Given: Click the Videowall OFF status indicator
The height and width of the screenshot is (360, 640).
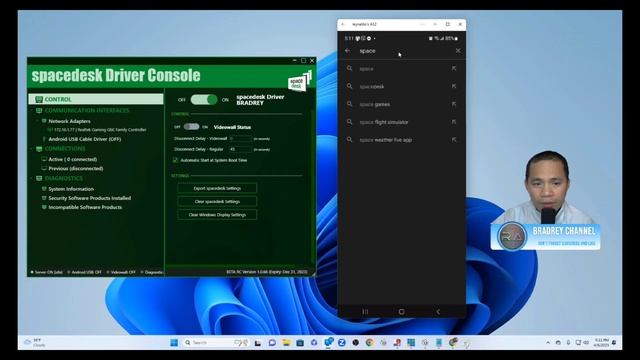Looking at the screenshot, I should [x=121, y=272].
